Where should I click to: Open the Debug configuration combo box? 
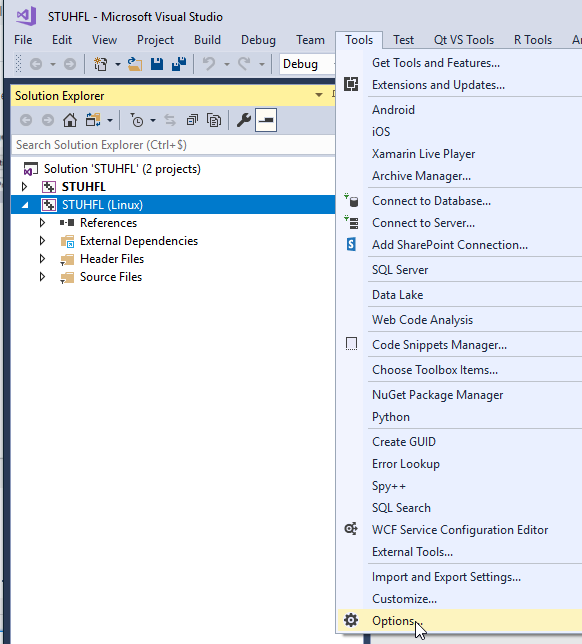click(x=307, y=64)
